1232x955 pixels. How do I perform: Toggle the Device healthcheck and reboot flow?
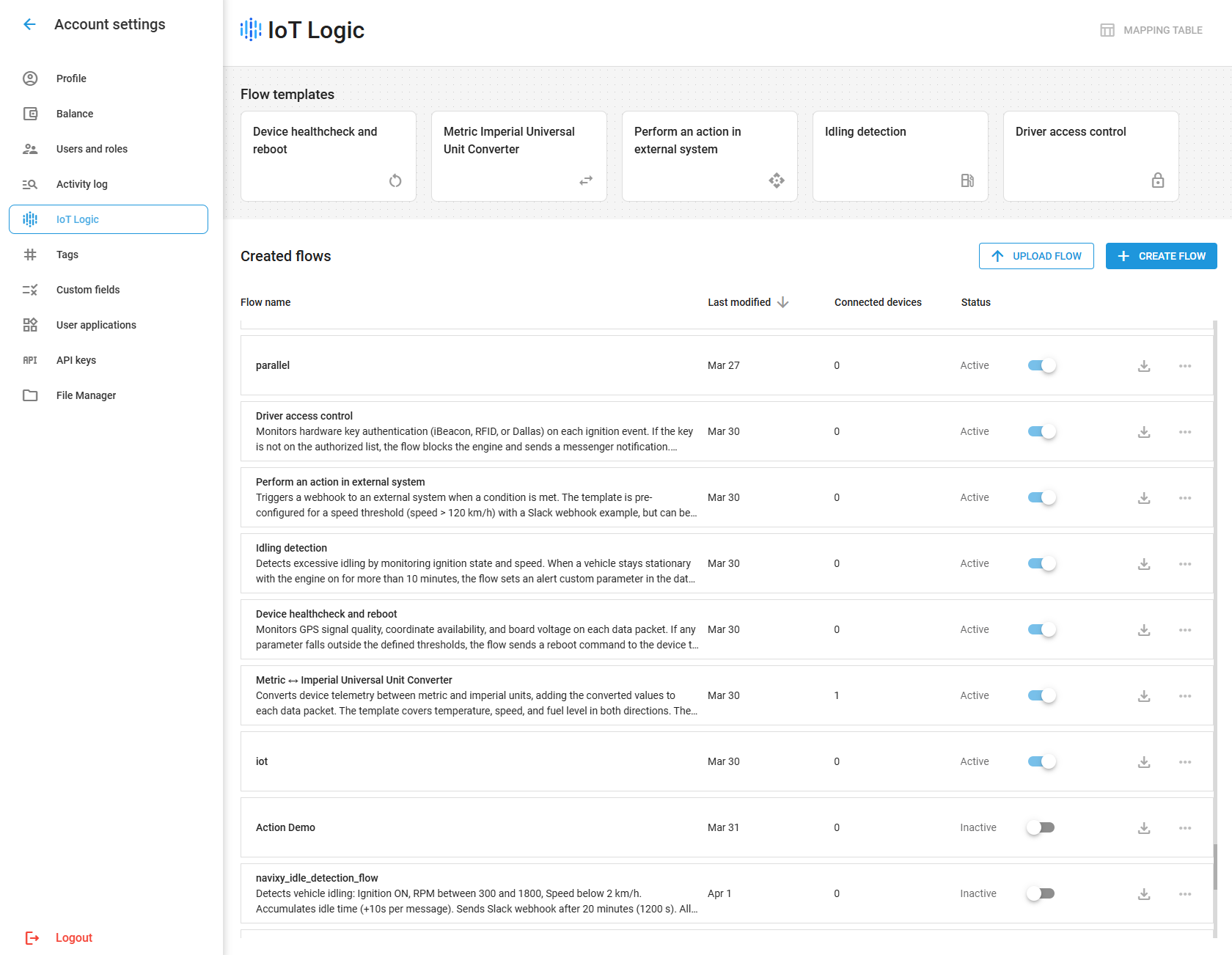[1041, 629]
